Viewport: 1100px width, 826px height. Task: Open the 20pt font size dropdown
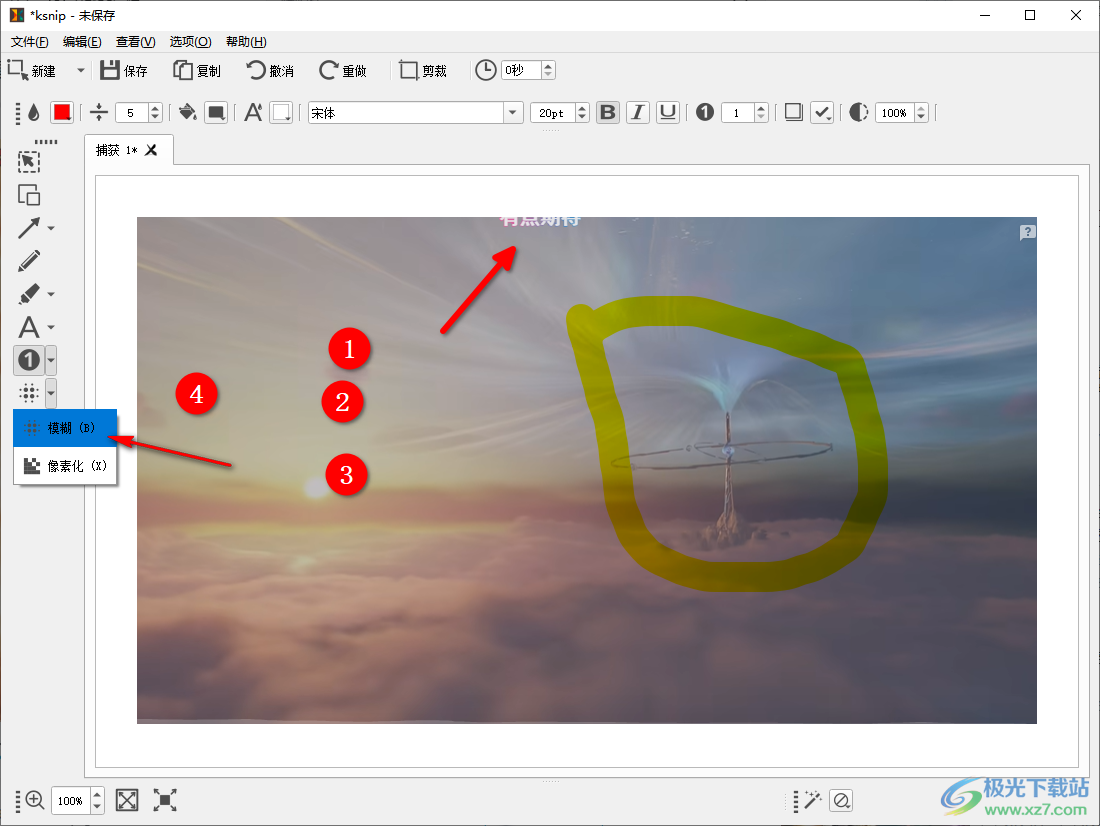pos(582,113)
